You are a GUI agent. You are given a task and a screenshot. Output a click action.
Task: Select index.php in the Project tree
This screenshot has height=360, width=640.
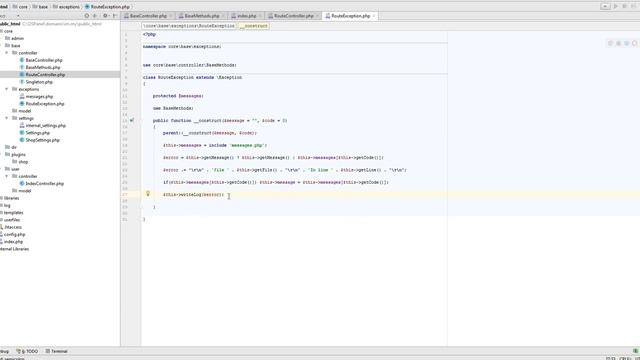(x=12, y=242)
